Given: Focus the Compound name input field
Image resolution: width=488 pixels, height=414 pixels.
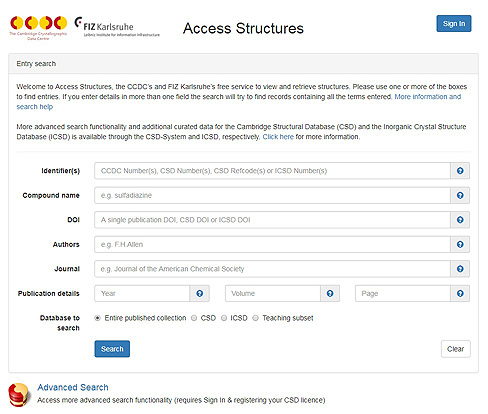Looking at the screenshot, I should (272, 195).
